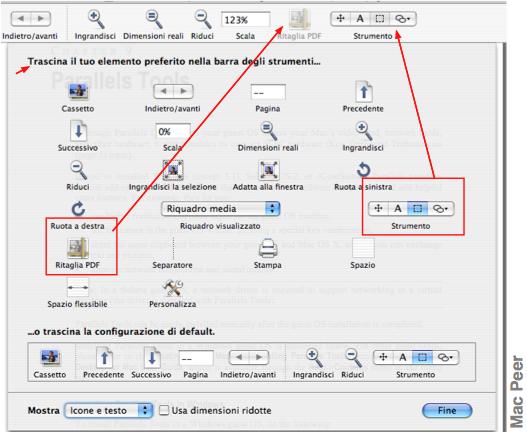The image size is (527, 432).
Task: Open the Mostra Icone e testo popup
Action: 109,410
